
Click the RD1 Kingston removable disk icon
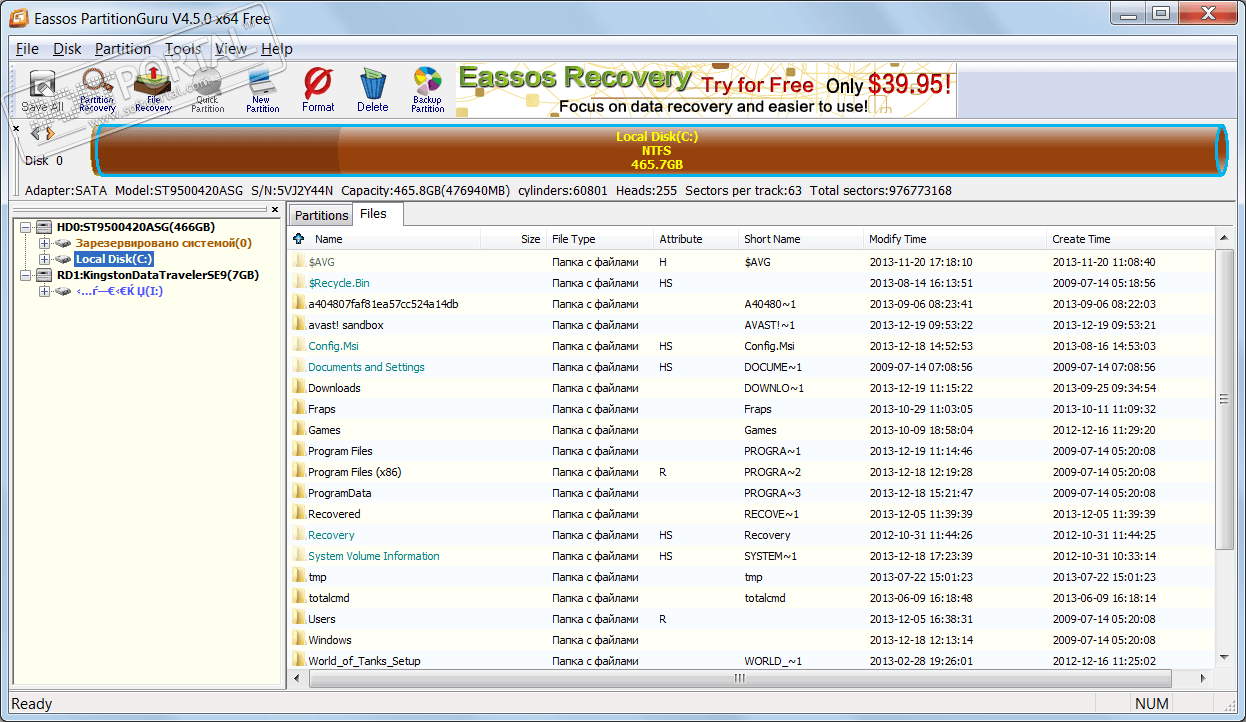pyautogui.click(x=44, y=275)
